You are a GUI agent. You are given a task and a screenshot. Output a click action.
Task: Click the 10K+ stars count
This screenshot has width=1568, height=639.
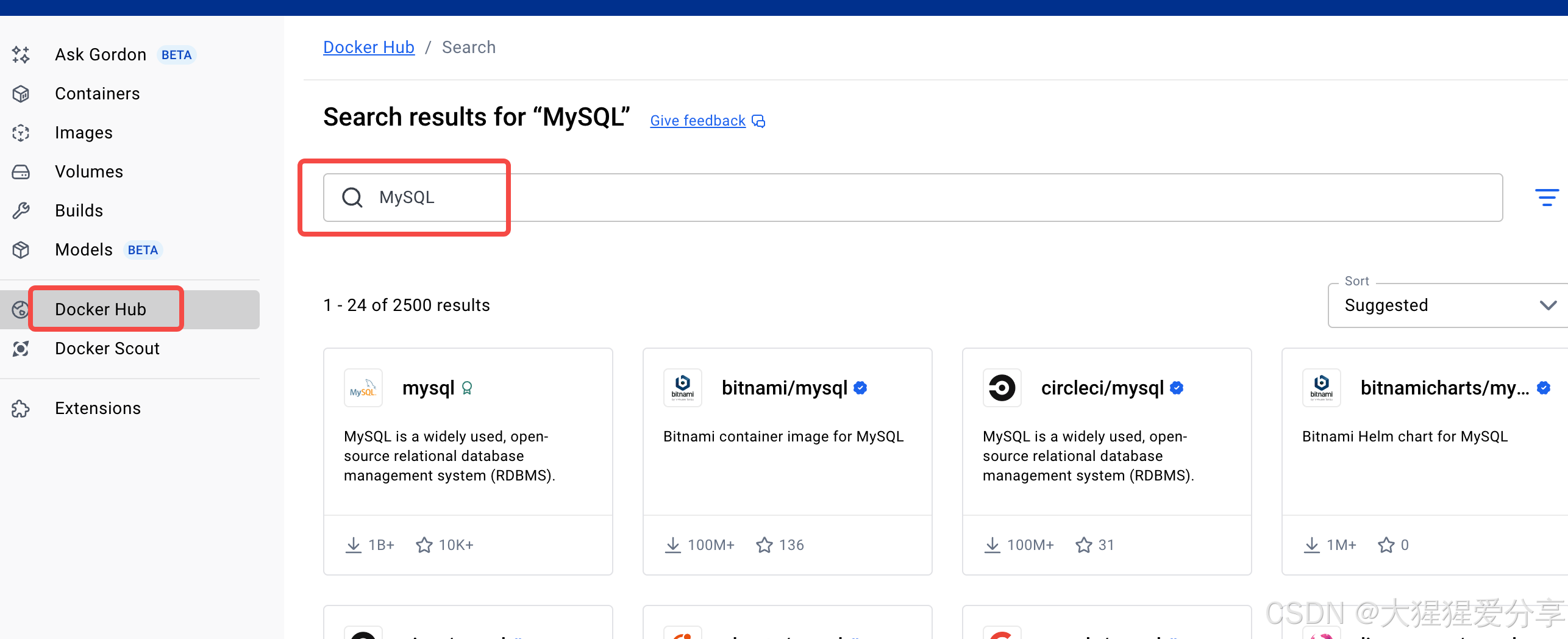(x=456, y=545)
